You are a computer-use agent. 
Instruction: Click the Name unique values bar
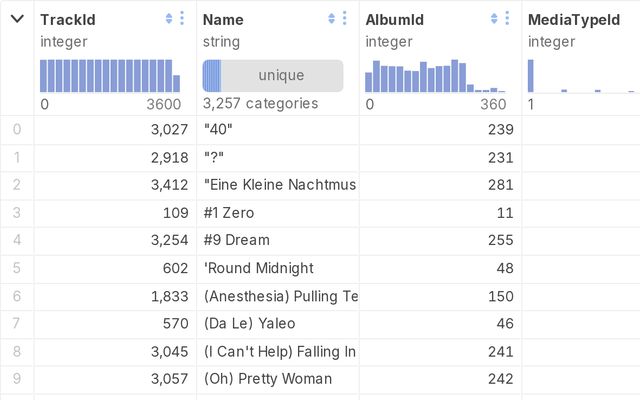[273, 76]
